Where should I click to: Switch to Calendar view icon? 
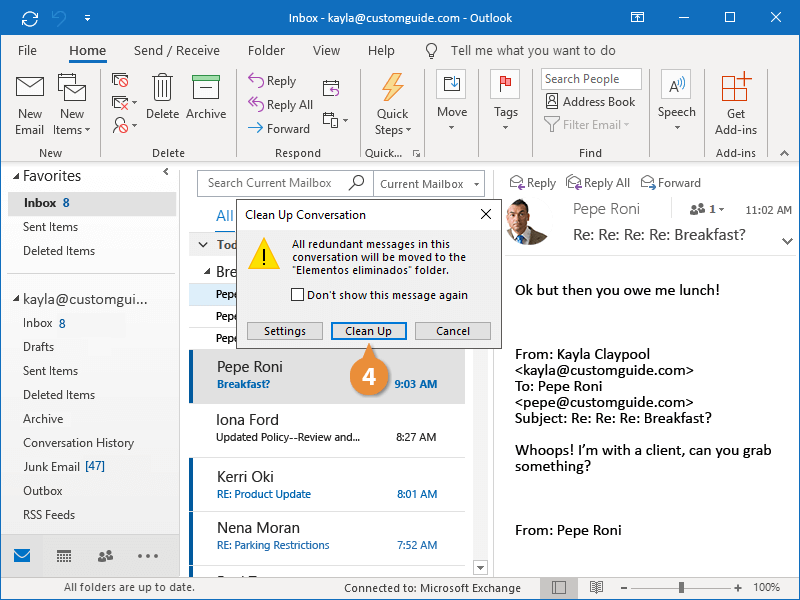pos(64,556)
